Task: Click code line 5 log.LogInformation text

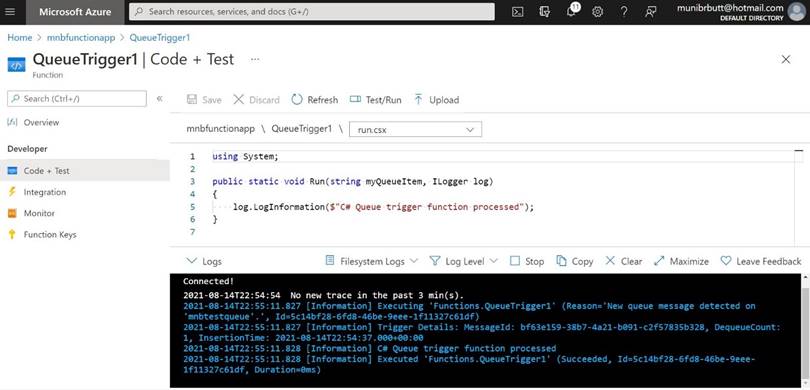Action: tap(383, 207)
